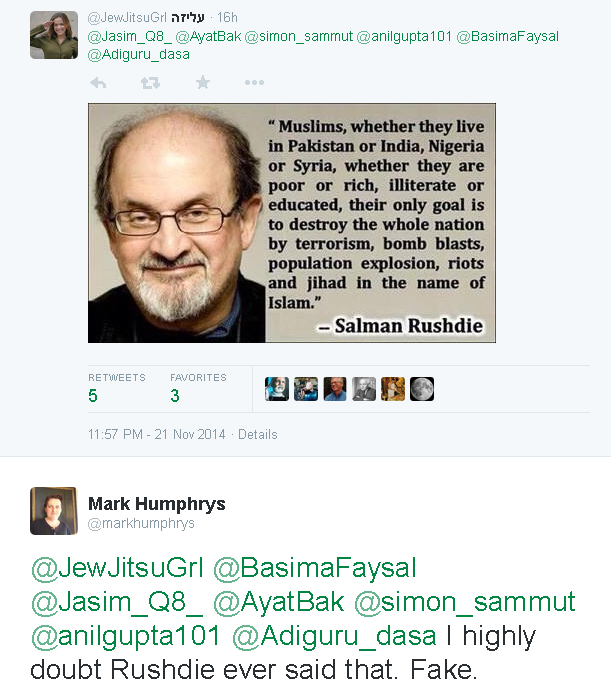Open Mark Humphrys' profile avatar
611x697 pixels.
(54, 511)
